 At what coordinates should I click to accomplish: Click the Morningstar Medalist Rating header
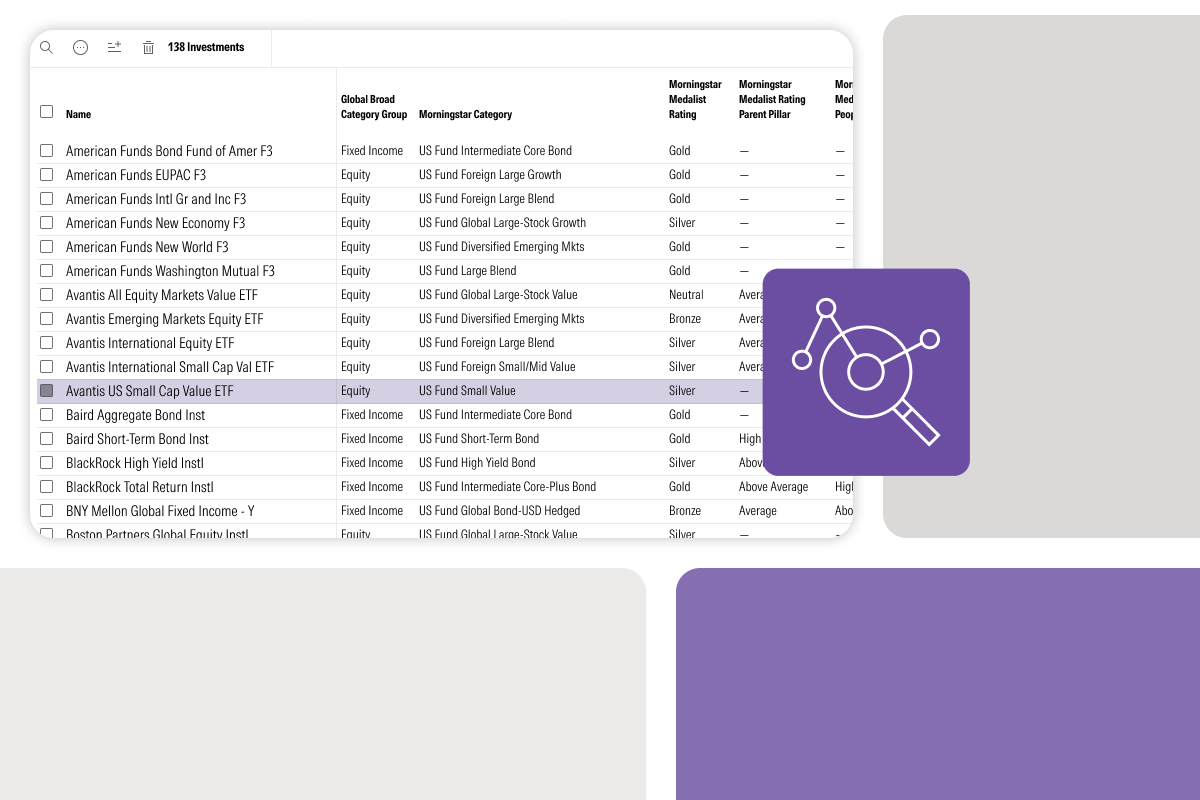[694, 99]
